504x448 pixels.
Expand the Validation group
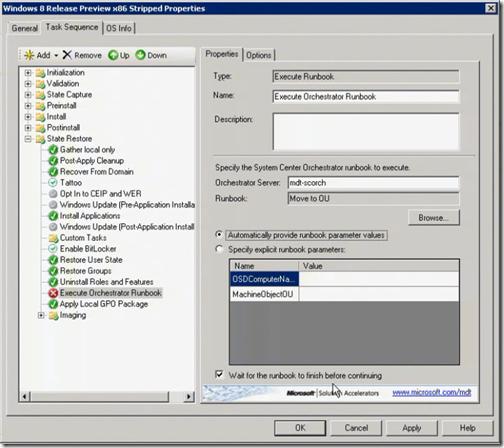click(28, 84)
